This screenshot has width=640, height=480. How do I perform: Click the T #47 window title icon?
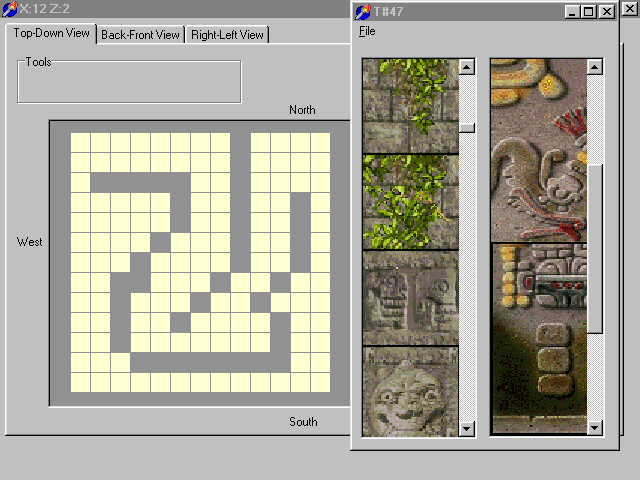click(x=362, y=12)
